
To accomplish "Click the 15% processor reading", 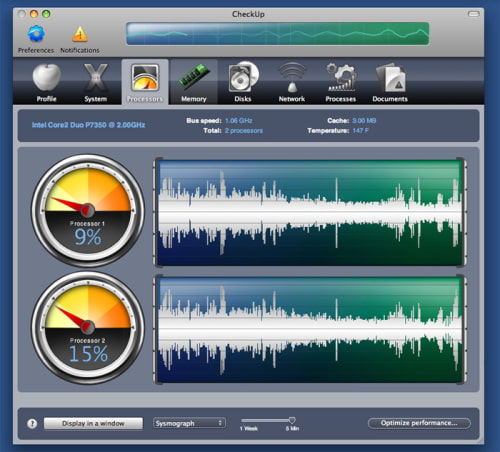I will pyautogui.click(x=88, y=354).
